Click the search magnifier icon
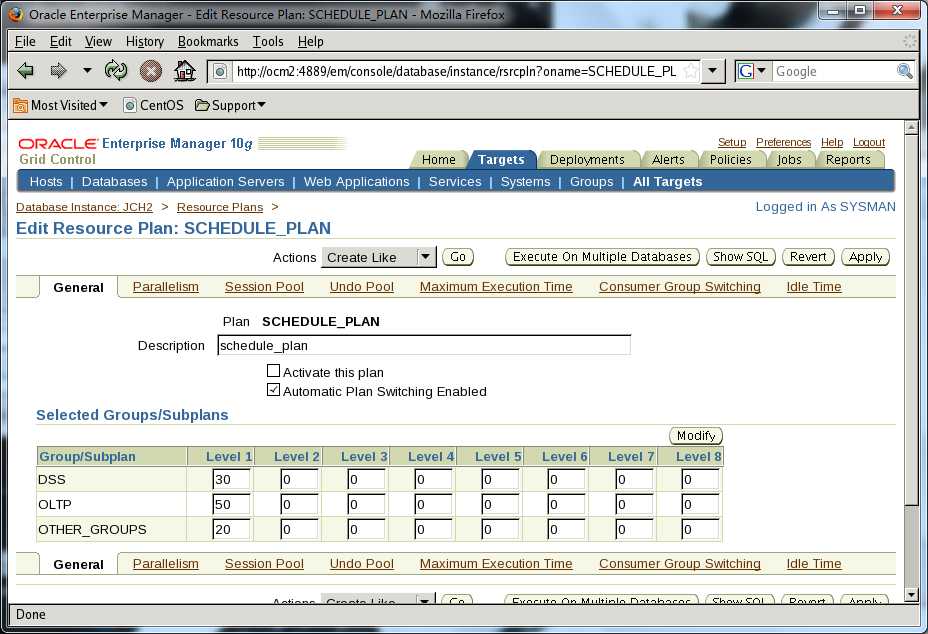This screenshot has height=634, width=928. point(904,71)
